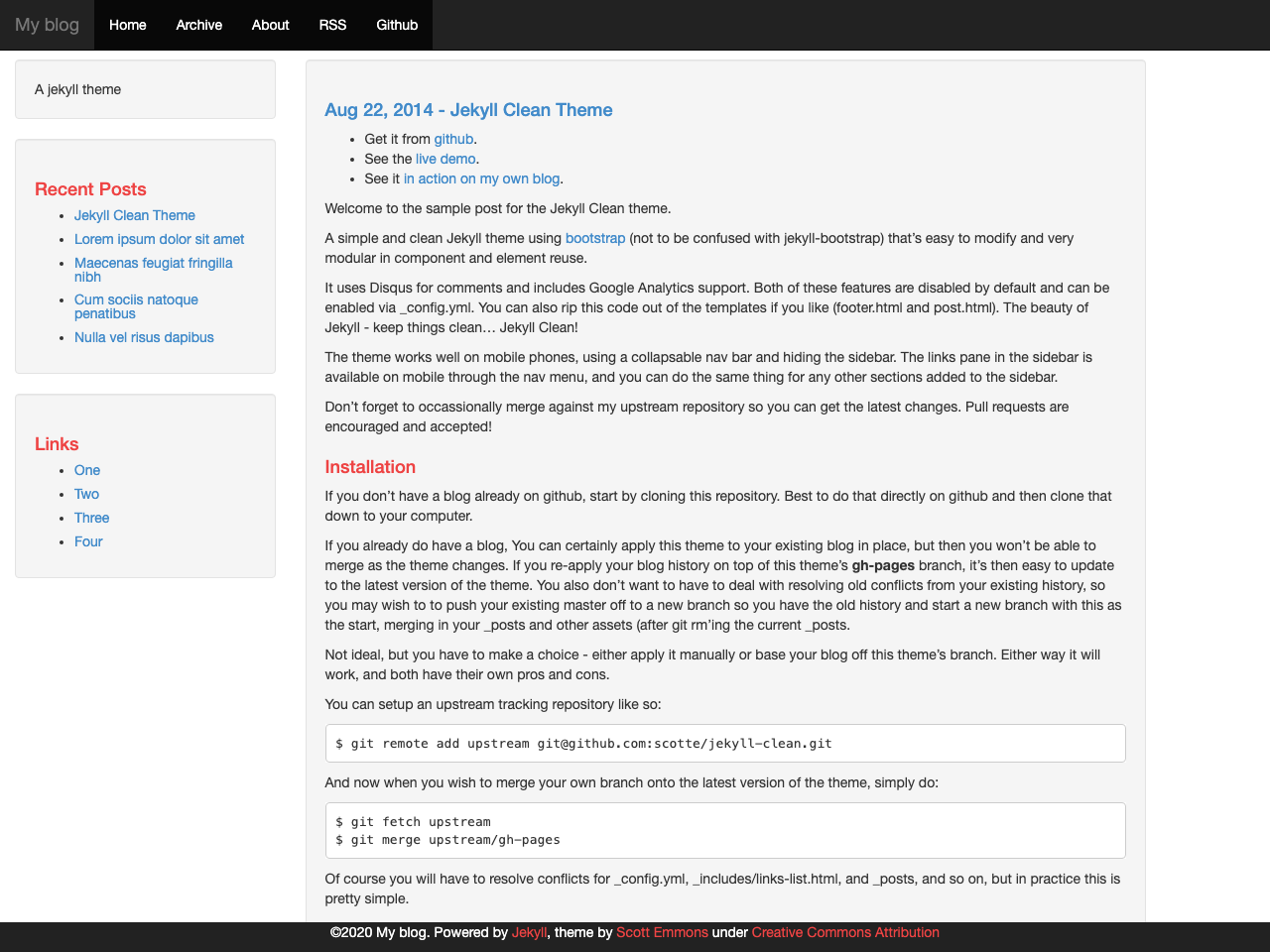Image resolution: width=1270 pixels, height=952 pixels.
Task: View the live demo link
Action: pos(444,159)
